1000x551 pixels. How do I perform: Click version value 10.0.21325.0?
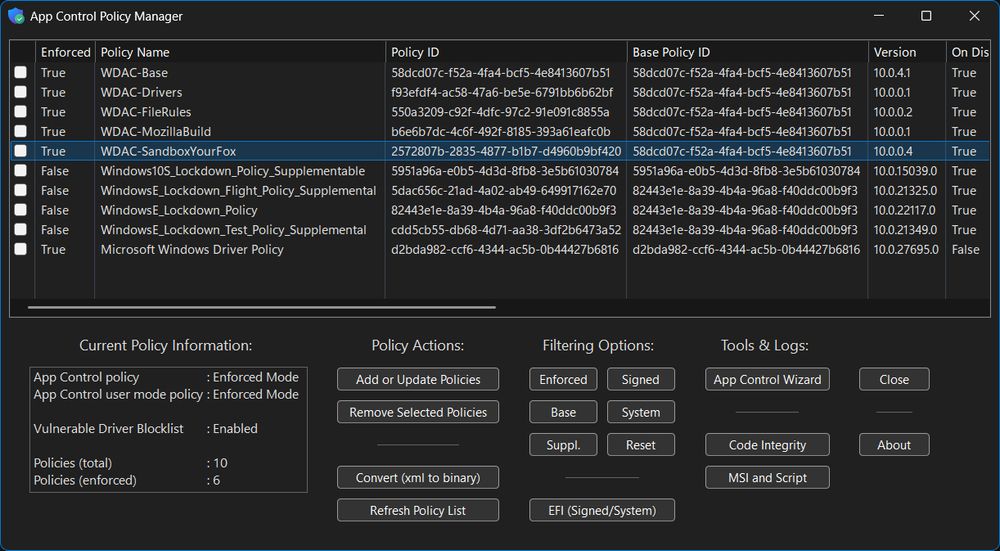[905, 191]
